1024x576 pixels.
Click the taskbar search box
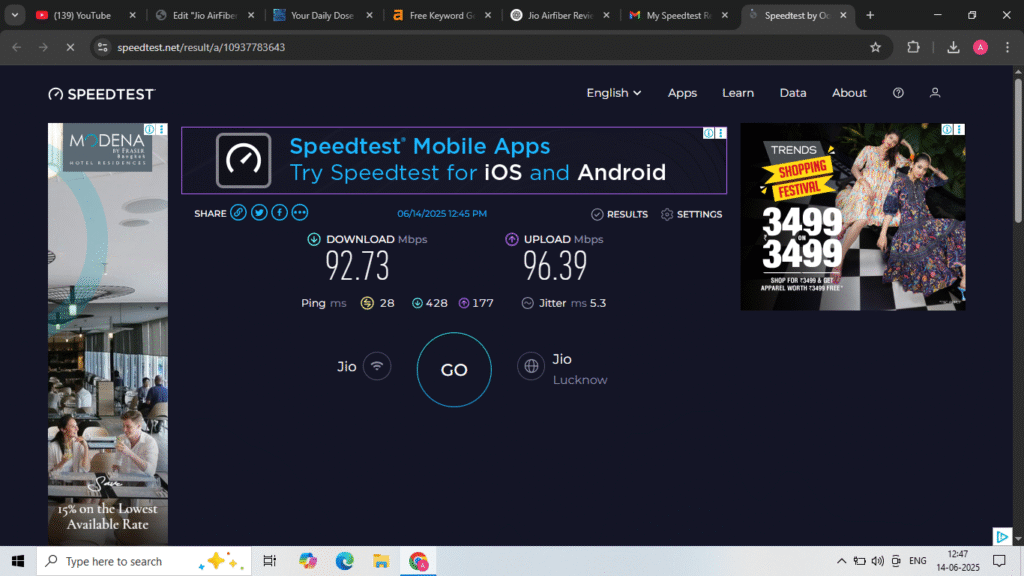144,561
